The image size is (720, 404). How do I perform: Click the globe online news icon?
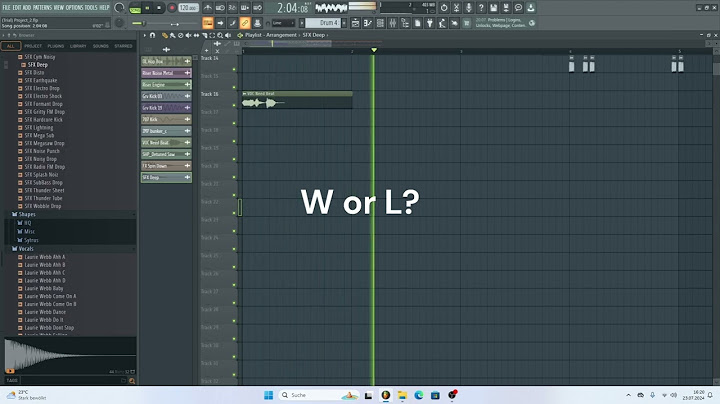pyautogui.click(x=532, y=23)
